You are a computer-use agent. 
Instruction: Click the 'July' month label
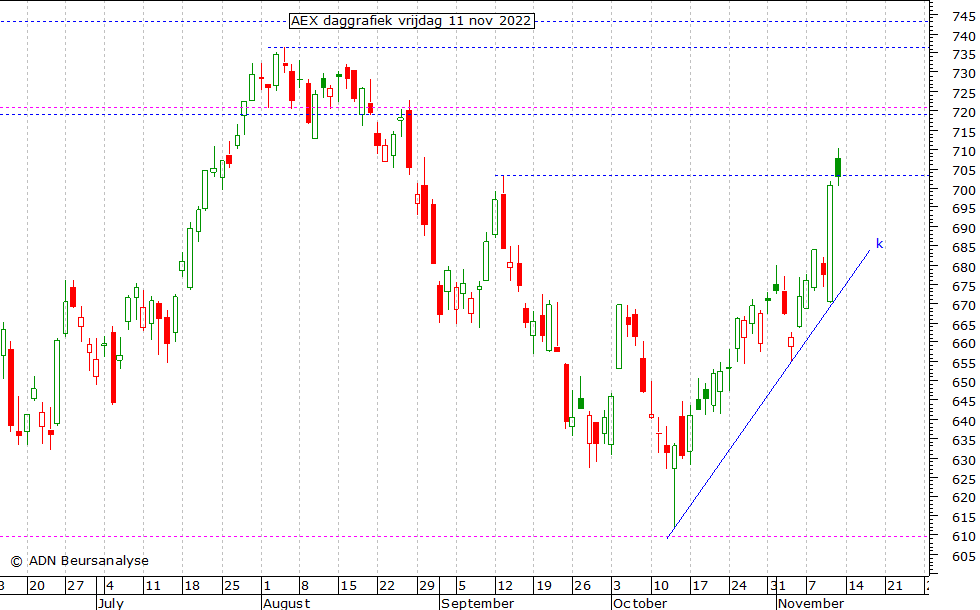pyautogui.click(x=111, y=603)
